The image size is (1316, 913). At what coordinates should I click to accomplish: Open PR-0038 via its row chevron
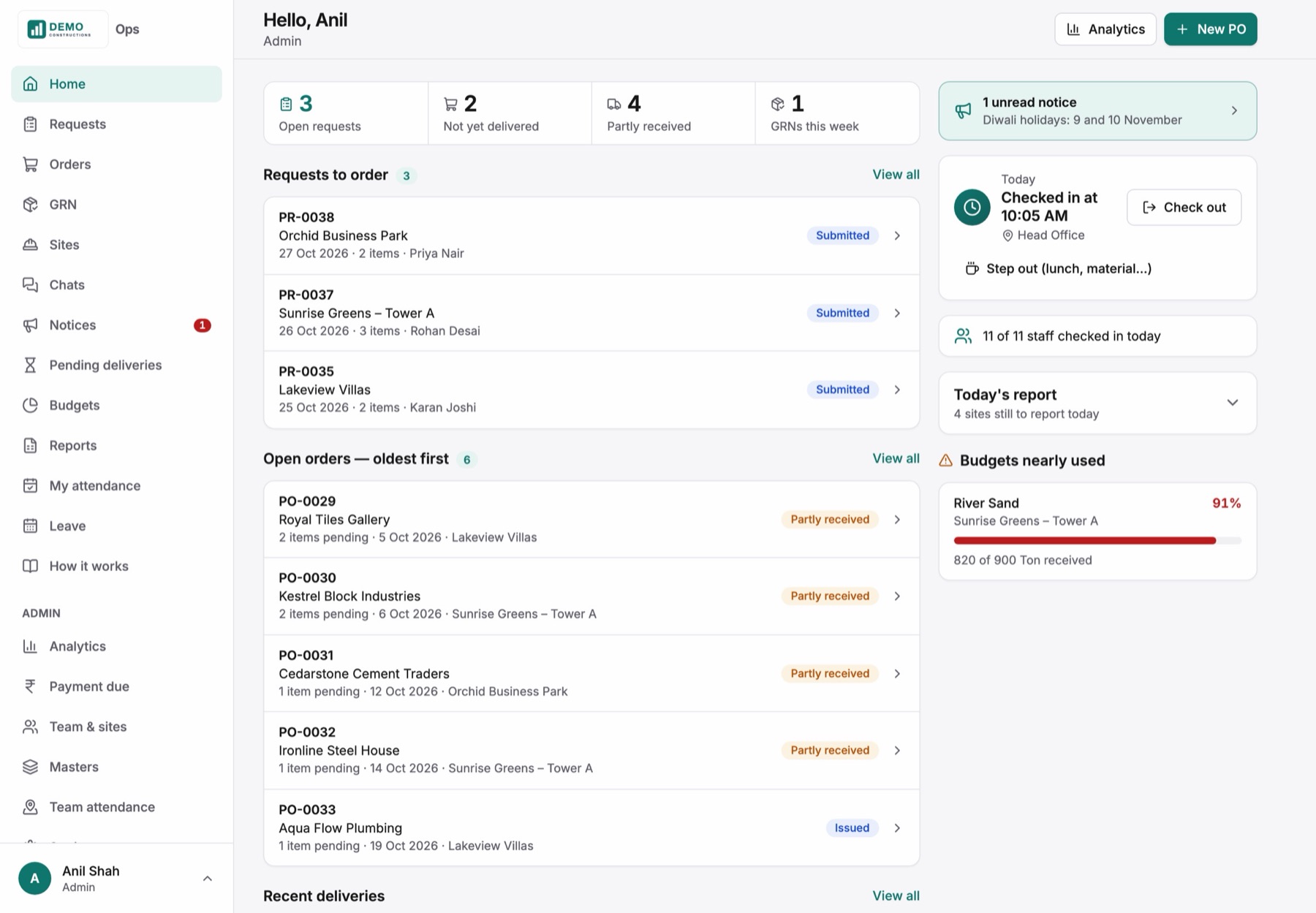[897, 235]
